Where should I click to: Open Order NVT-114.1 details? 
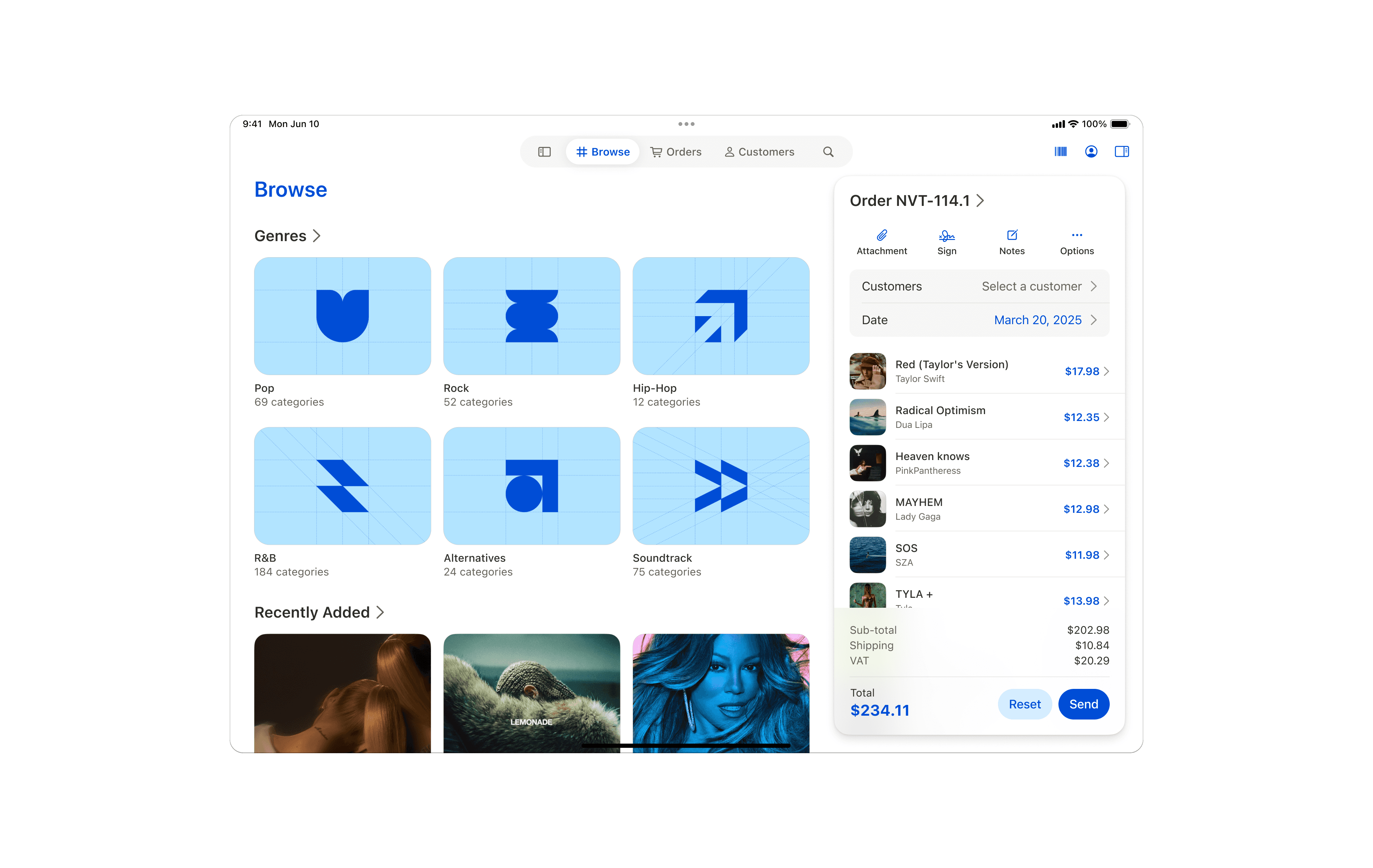click(x=917, y=201)
